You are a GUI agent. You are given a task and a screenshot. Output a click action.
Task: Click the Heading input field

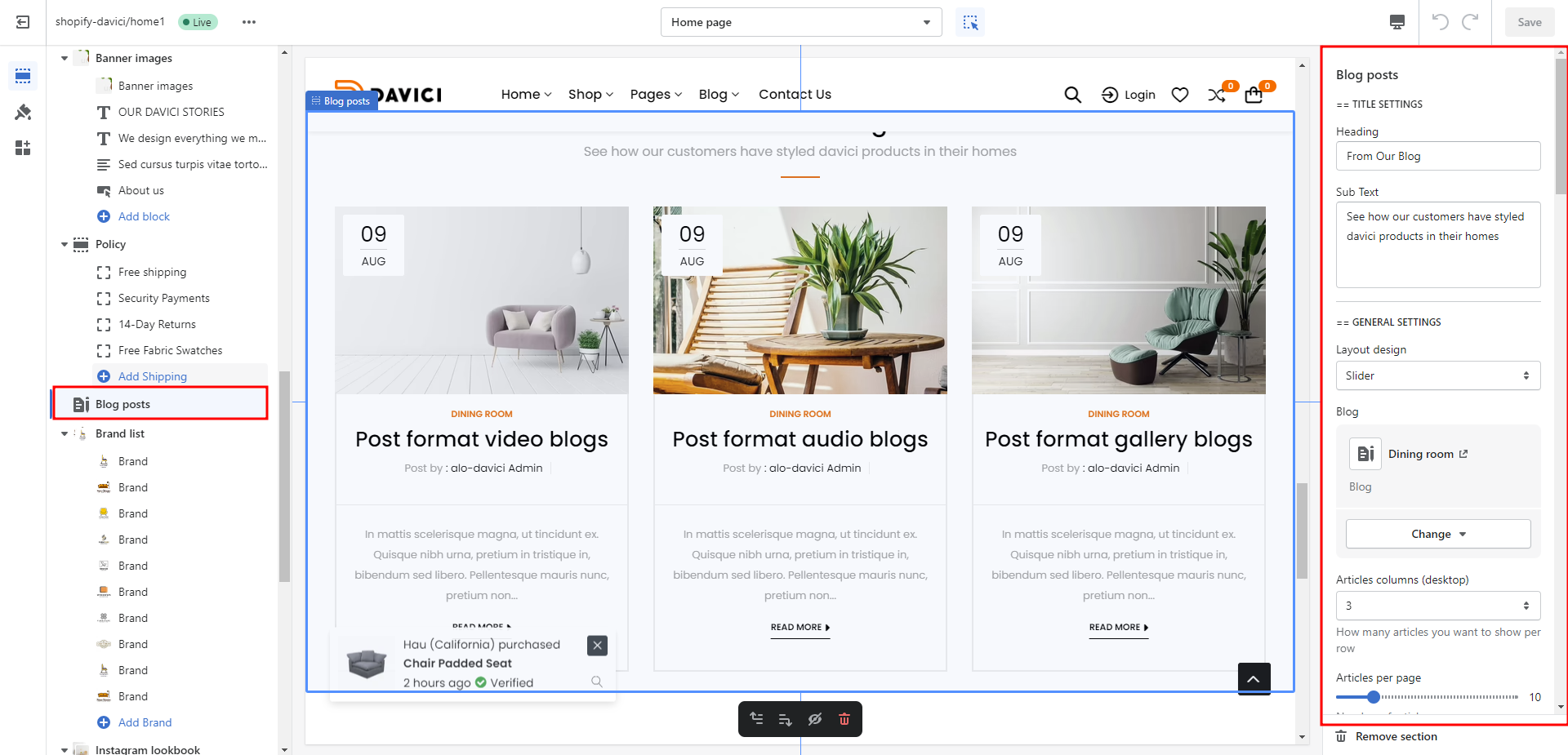[x=1437, y=156]
